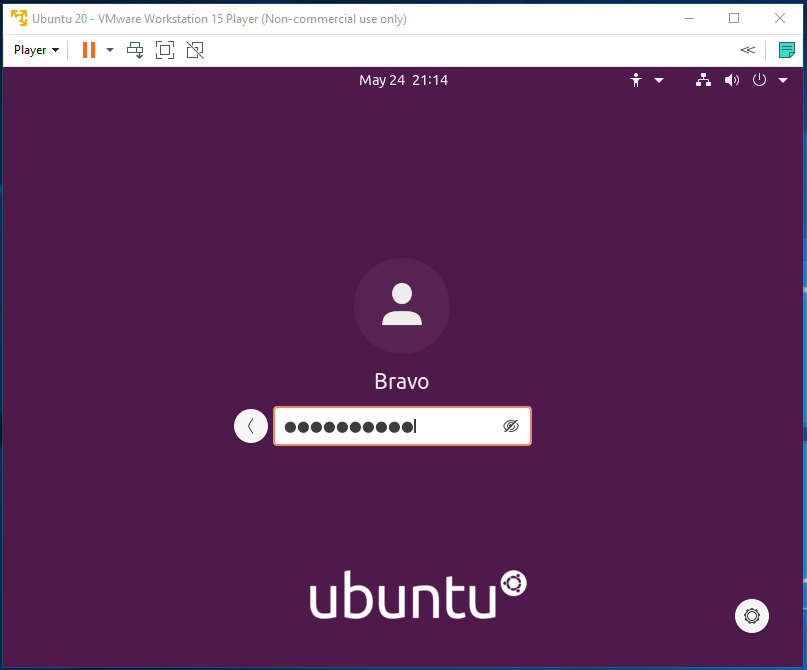Close the VMware Player window
Image resolution: width=807 pixels, height=670 pixels.
pos(780,19)
